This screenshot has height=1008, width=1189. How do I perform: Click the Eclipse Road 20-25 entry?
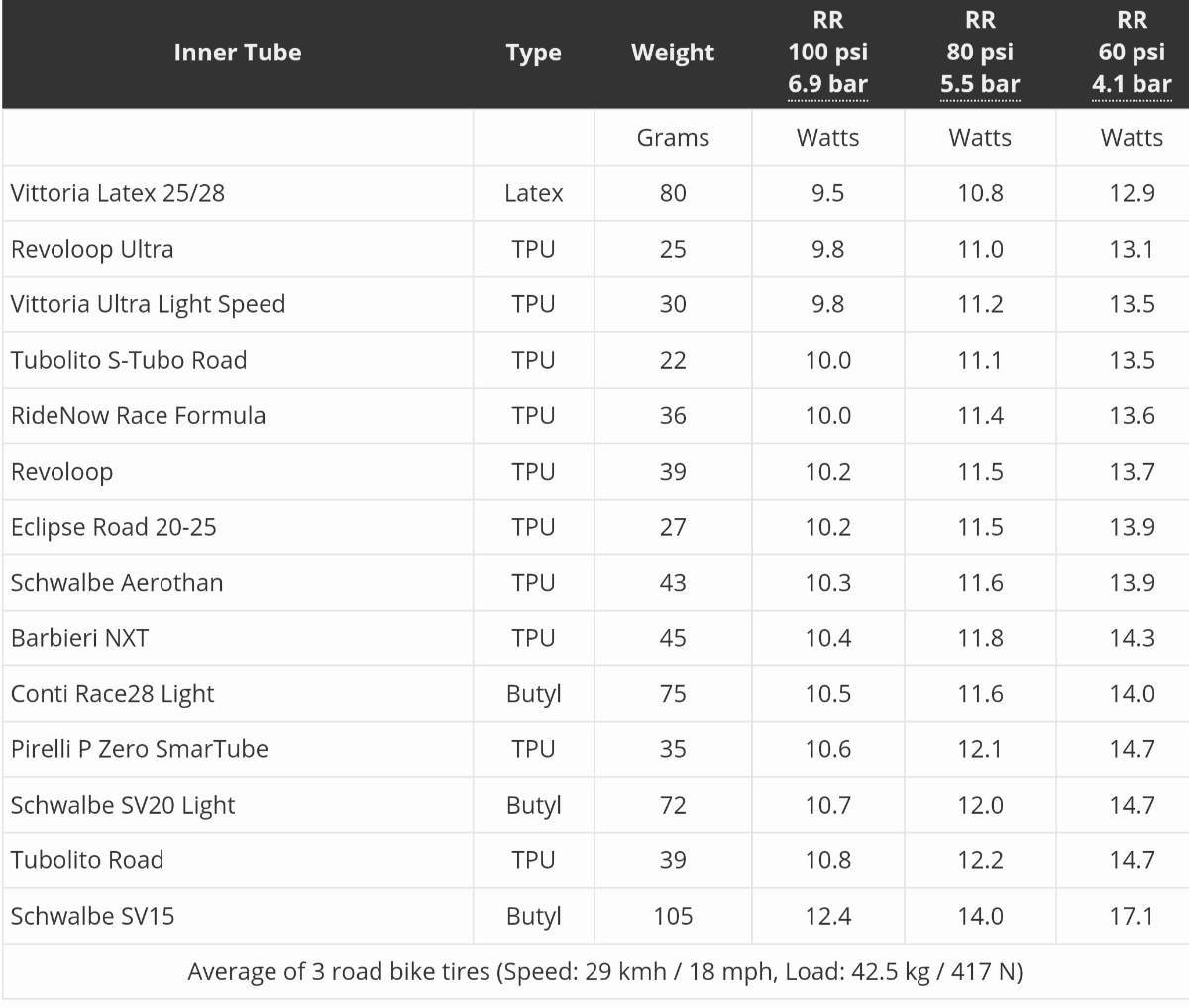pos(113,527)
